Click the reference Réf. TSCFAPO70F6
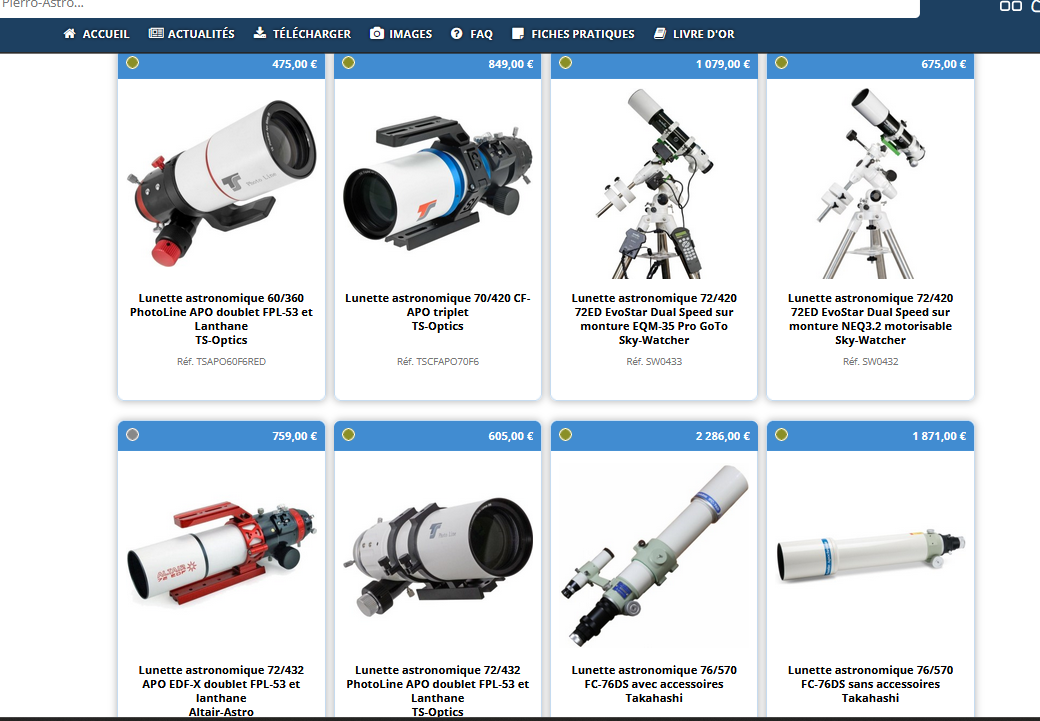 (438, 361)
